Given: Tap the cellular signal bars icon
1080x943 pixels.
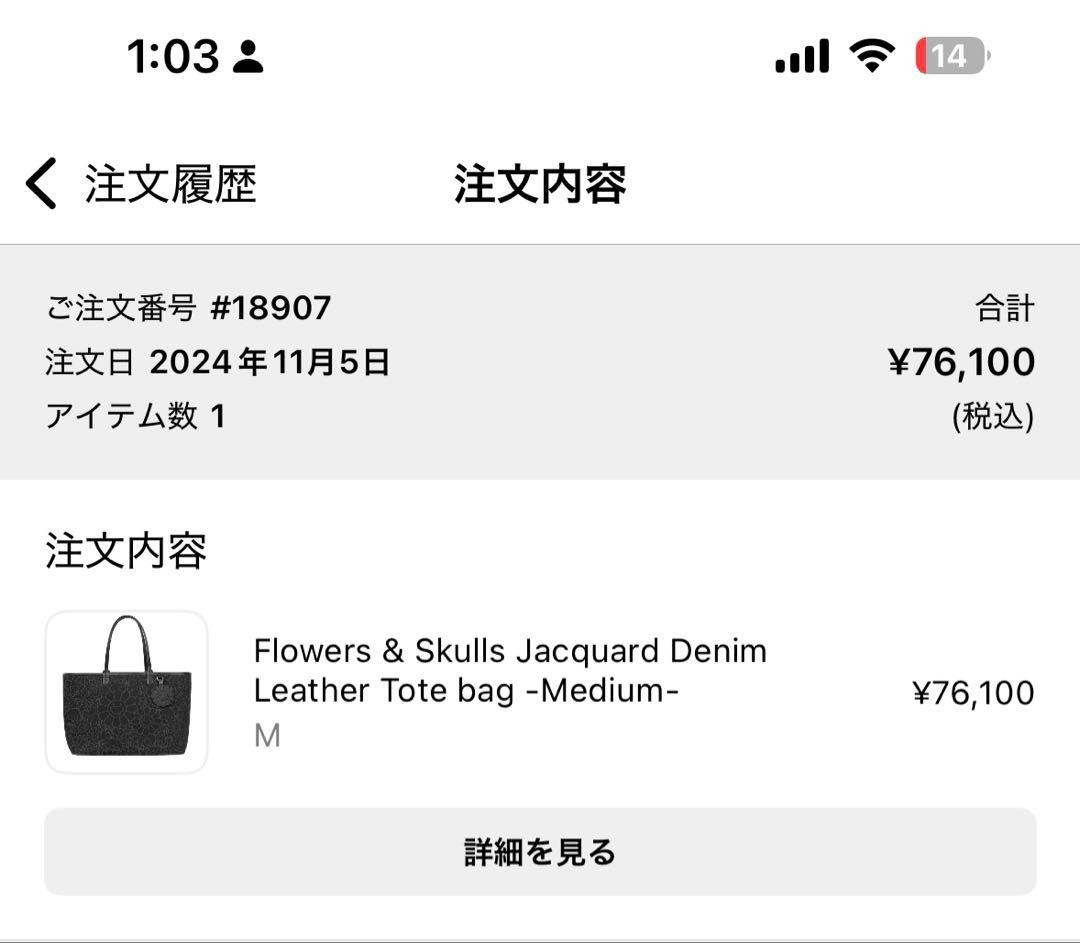Looking at the screenshot, I should (x=802, y=56).
